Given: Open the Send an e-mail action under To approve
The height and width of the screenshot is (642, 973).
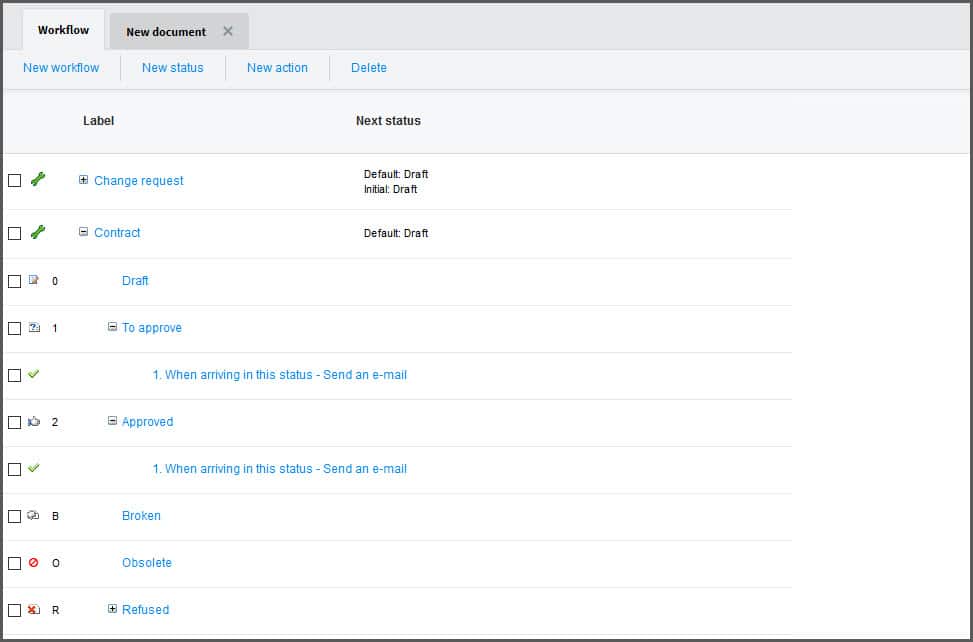Looking at the screenshot, I should pos(280,375).
